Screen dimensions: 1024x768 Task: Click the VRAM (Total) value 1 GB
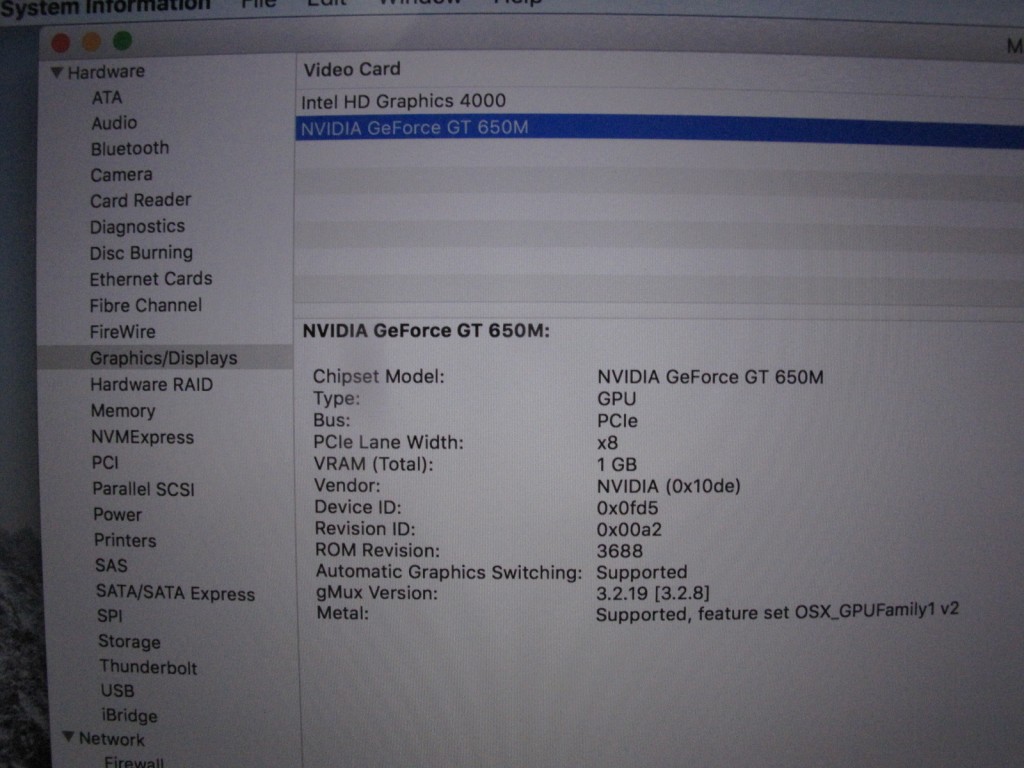[x=616, y=464]
